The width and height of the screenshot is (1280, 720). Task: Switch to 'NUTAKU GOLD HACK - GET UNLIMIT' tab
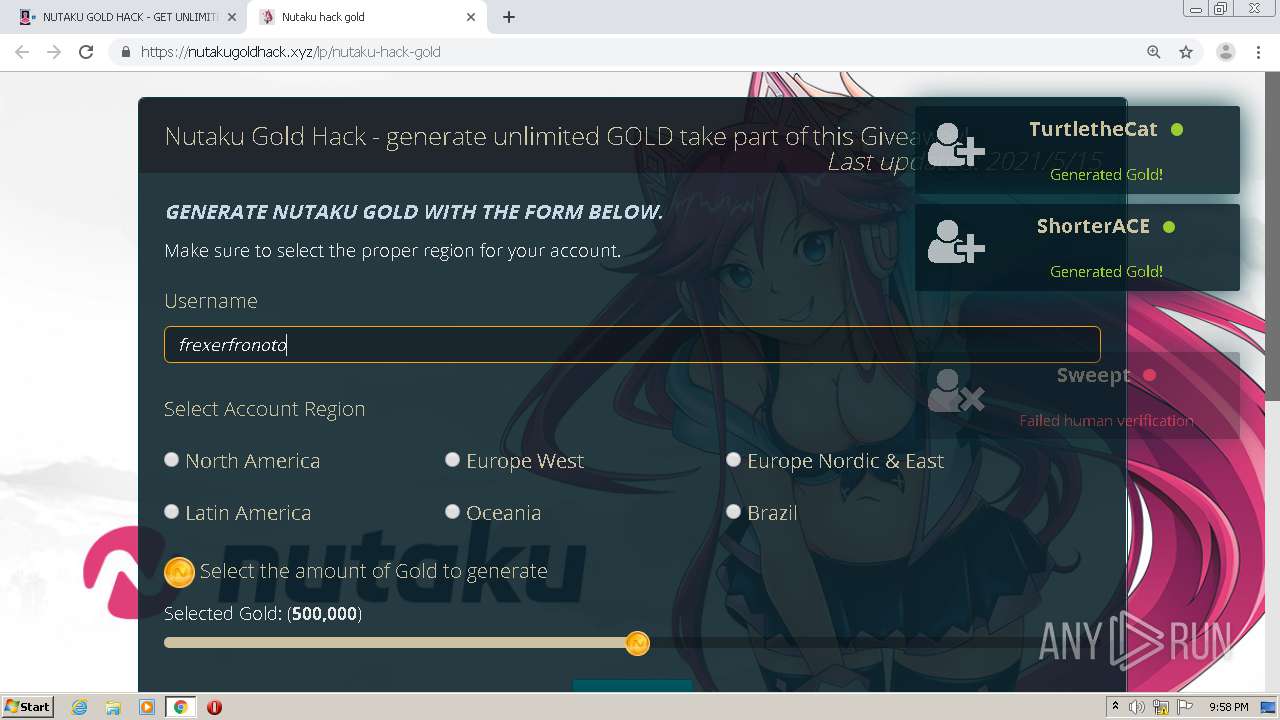[x=128, y=17]
